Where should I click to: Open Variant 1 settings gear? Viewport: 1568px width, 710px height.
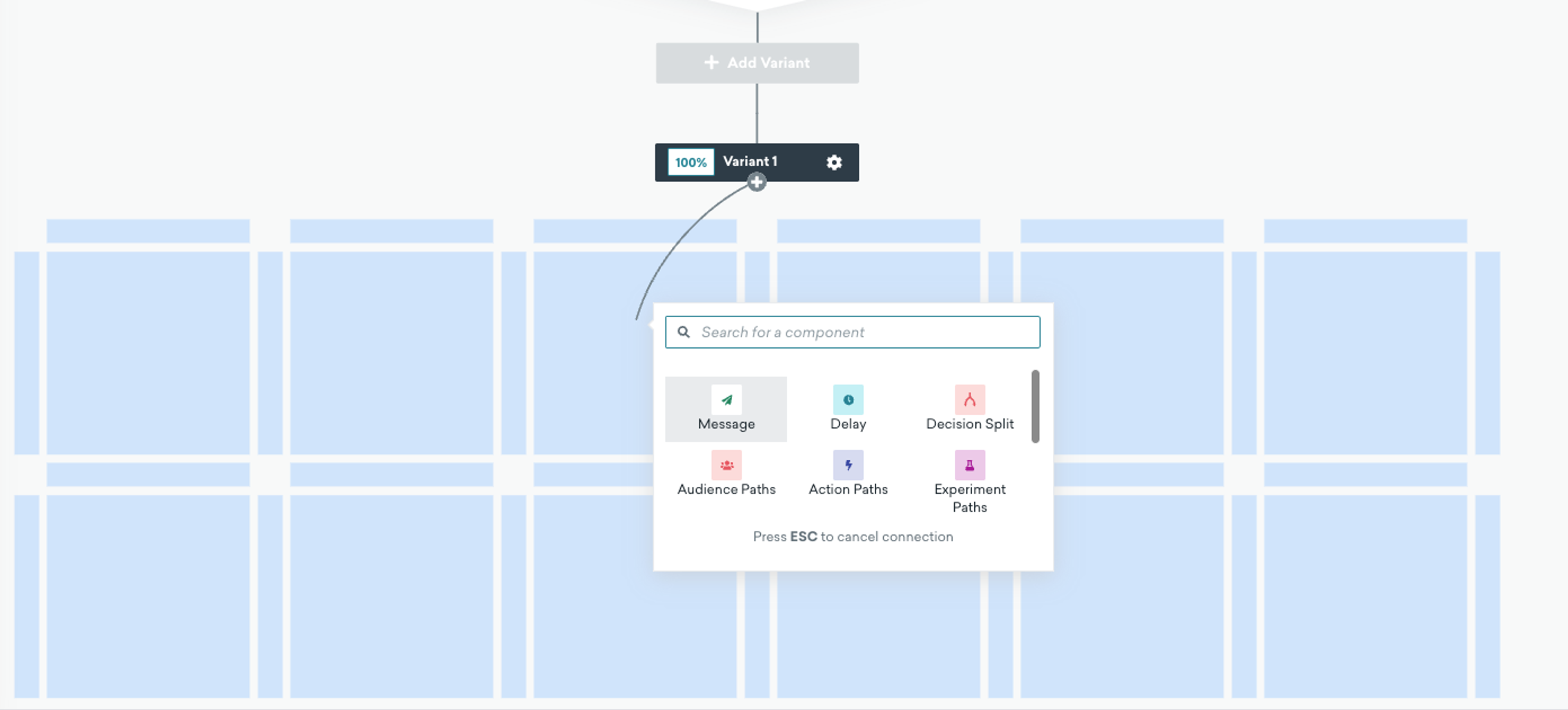(x=834, y=162)
